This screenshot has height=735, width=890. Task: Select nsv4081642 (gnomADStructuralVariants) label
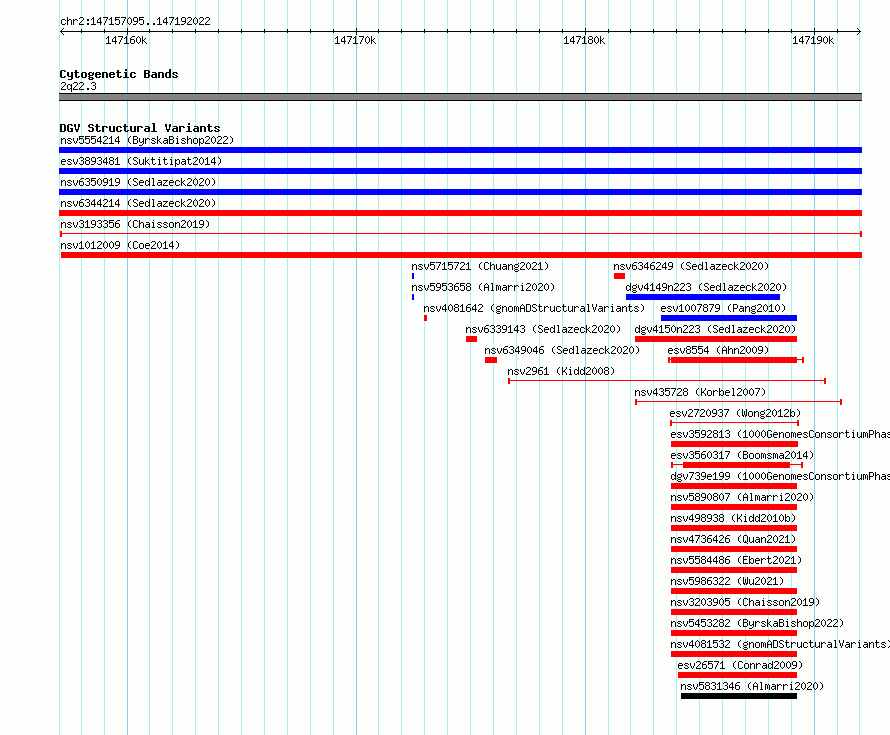coord(534,308)
